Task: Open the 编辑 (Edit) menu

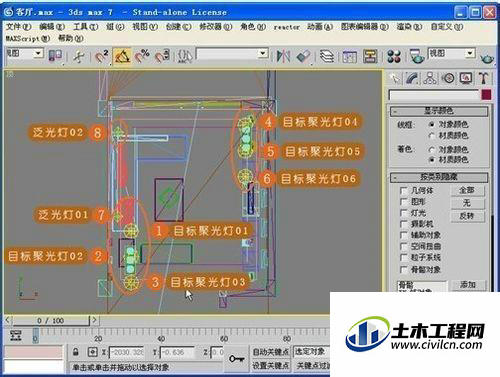Action: [52, 27]
